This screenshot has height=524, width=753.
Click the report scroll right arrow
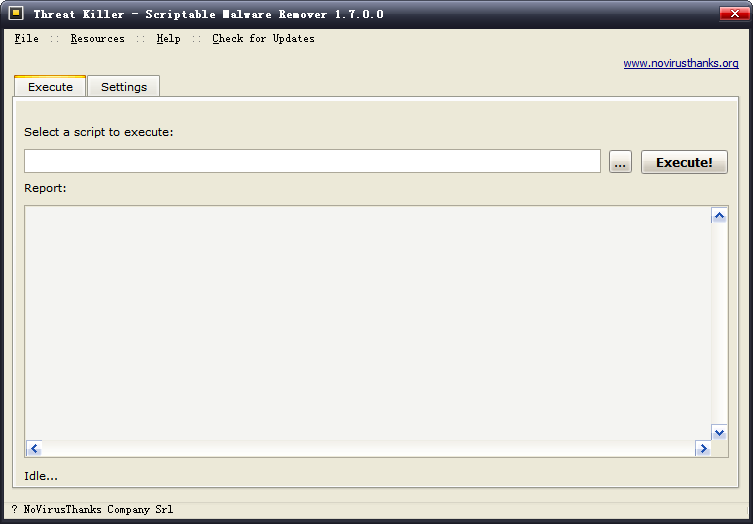pos(702,449)
